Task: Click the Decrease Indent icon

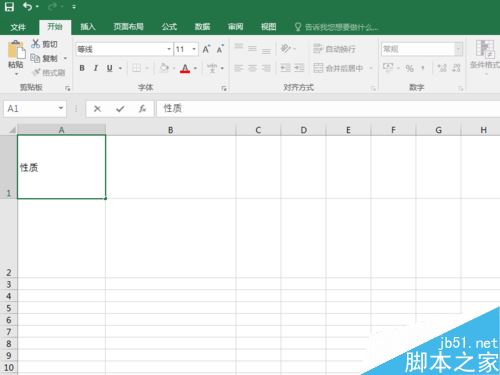Action: pyautogui.click(x=286, y=68)
